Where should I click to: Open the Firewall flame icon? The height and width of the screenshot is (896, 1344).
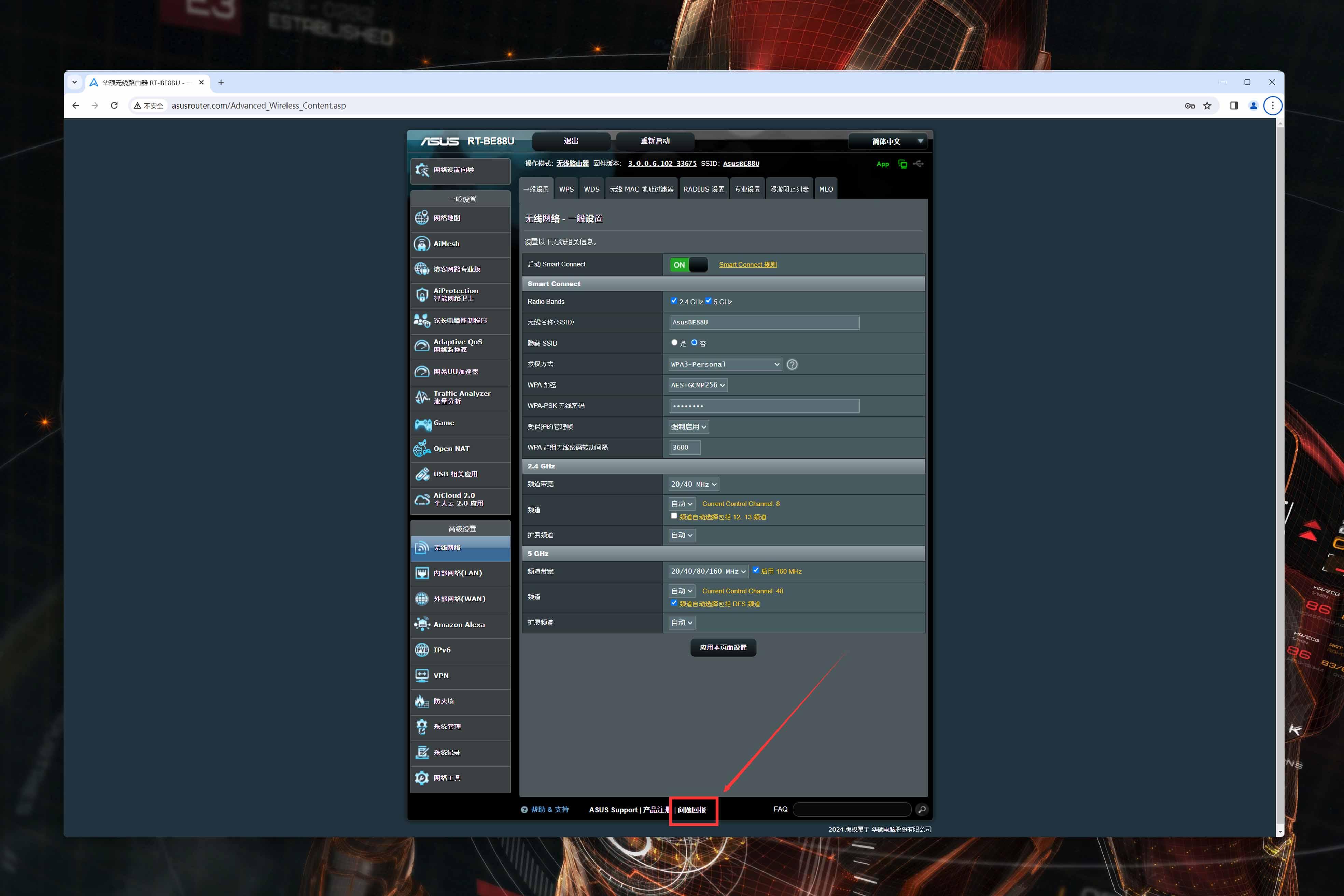tap(422, 701)
